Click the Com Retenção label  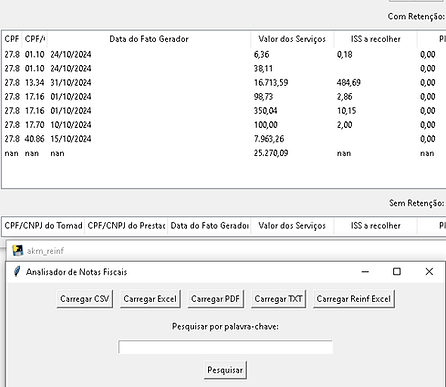pos(416,16)
